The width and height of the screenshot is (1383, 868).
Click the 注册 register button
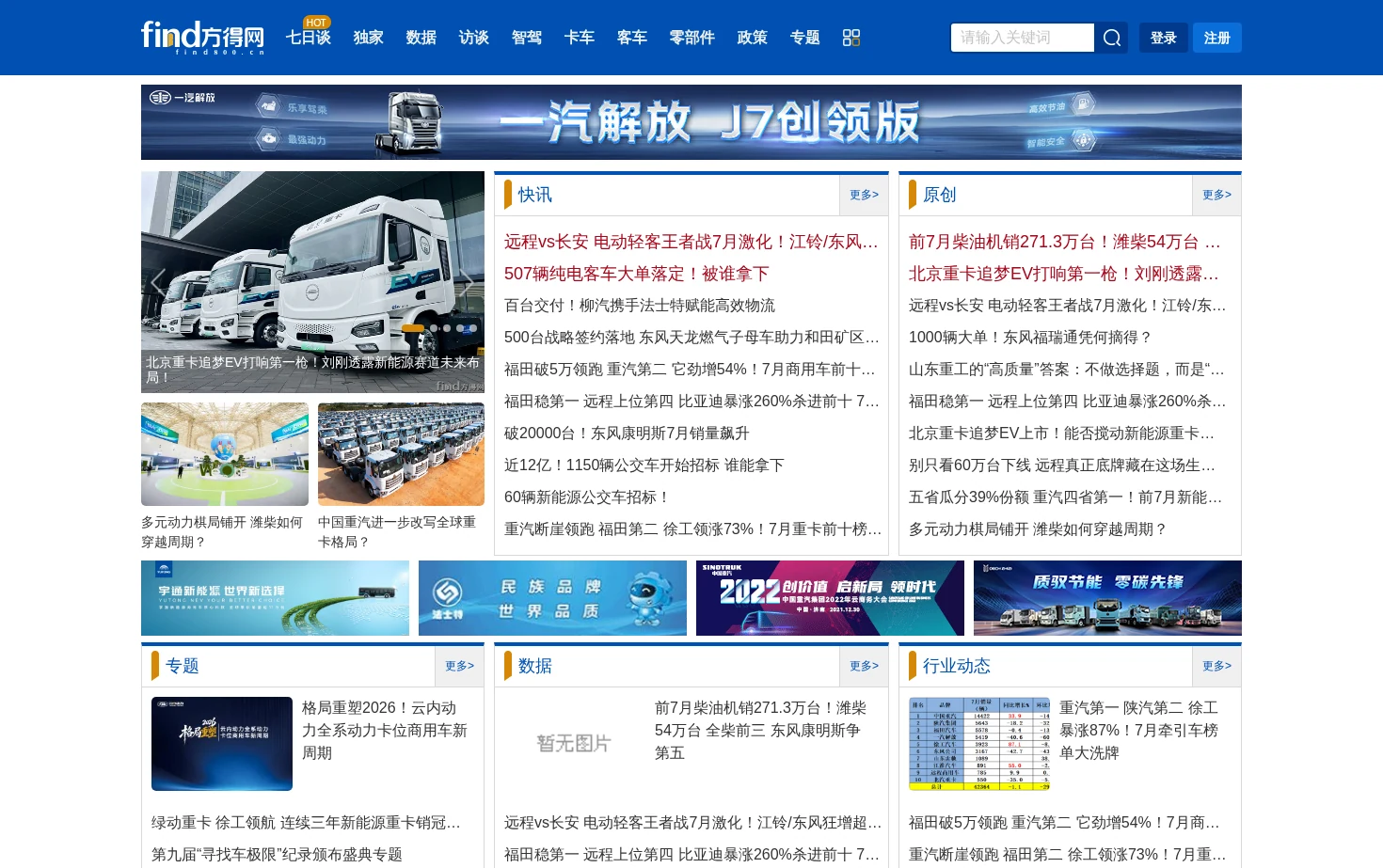1217,38
